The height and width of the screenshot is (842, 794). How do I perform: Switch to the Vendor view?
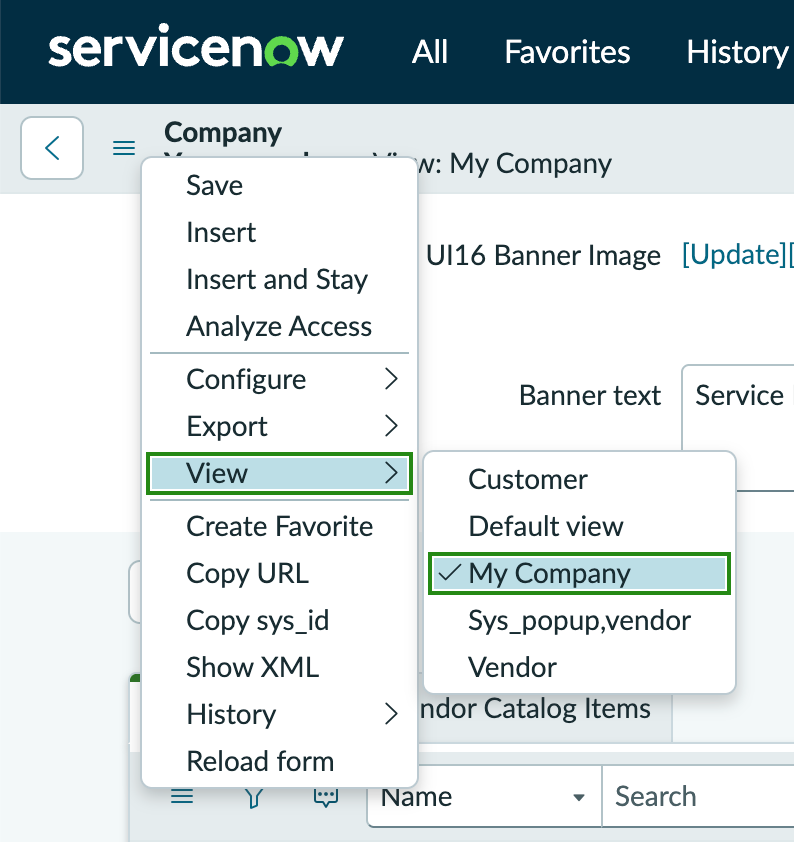pos(579,667)
